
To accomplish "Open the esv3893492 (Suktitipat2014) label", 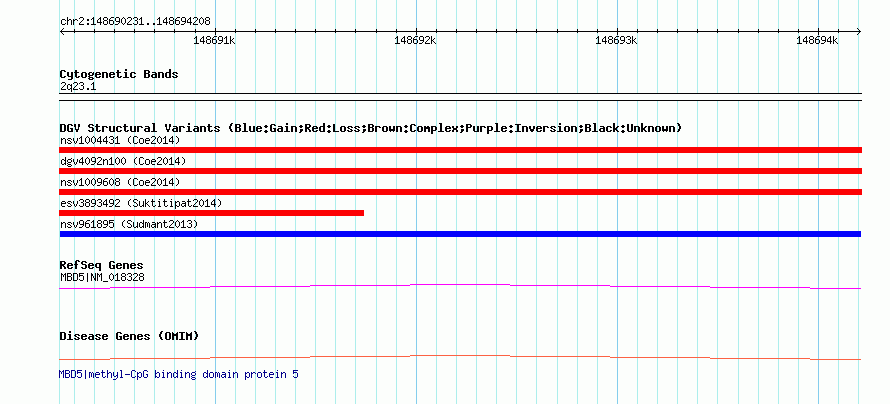I will click(141, 203).
